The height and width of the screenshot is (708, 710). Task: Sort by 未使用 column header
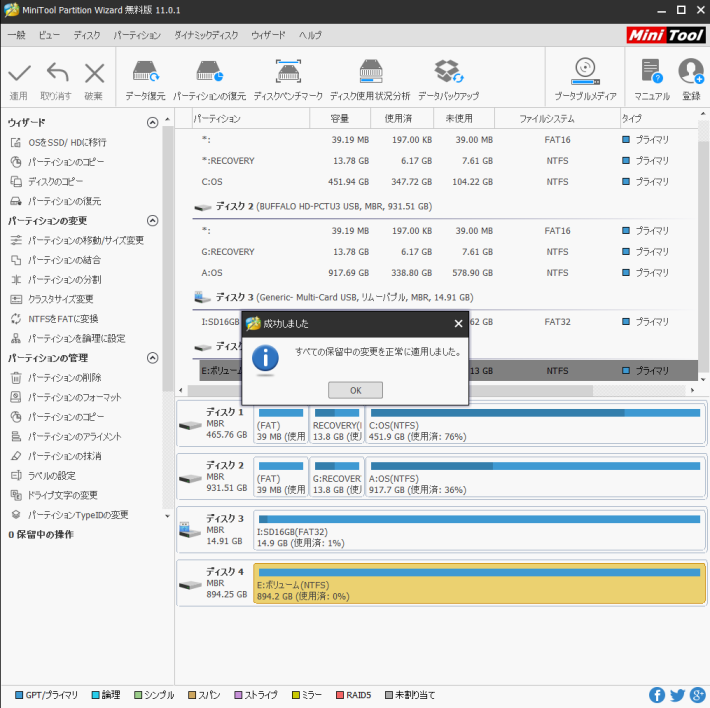click(464, 119)
